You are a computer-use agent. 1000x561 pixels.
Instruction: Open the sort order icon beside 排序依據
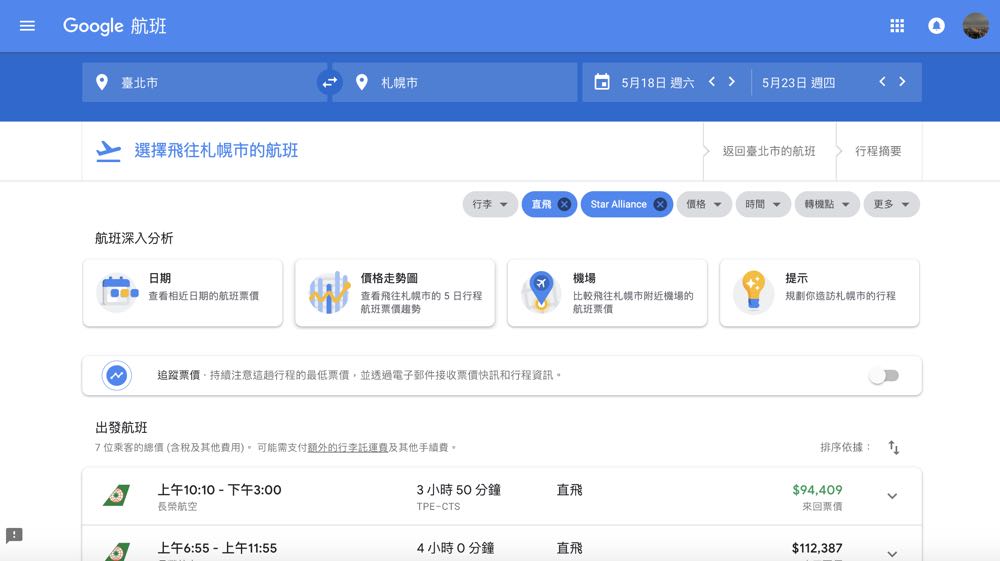pyautogui.click(x=893, y=448)
